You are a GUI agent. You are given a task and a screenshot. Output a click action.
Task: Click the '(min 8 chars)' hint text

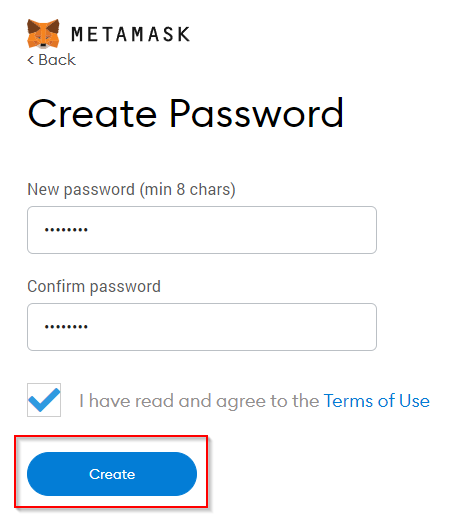coord(188,190)
